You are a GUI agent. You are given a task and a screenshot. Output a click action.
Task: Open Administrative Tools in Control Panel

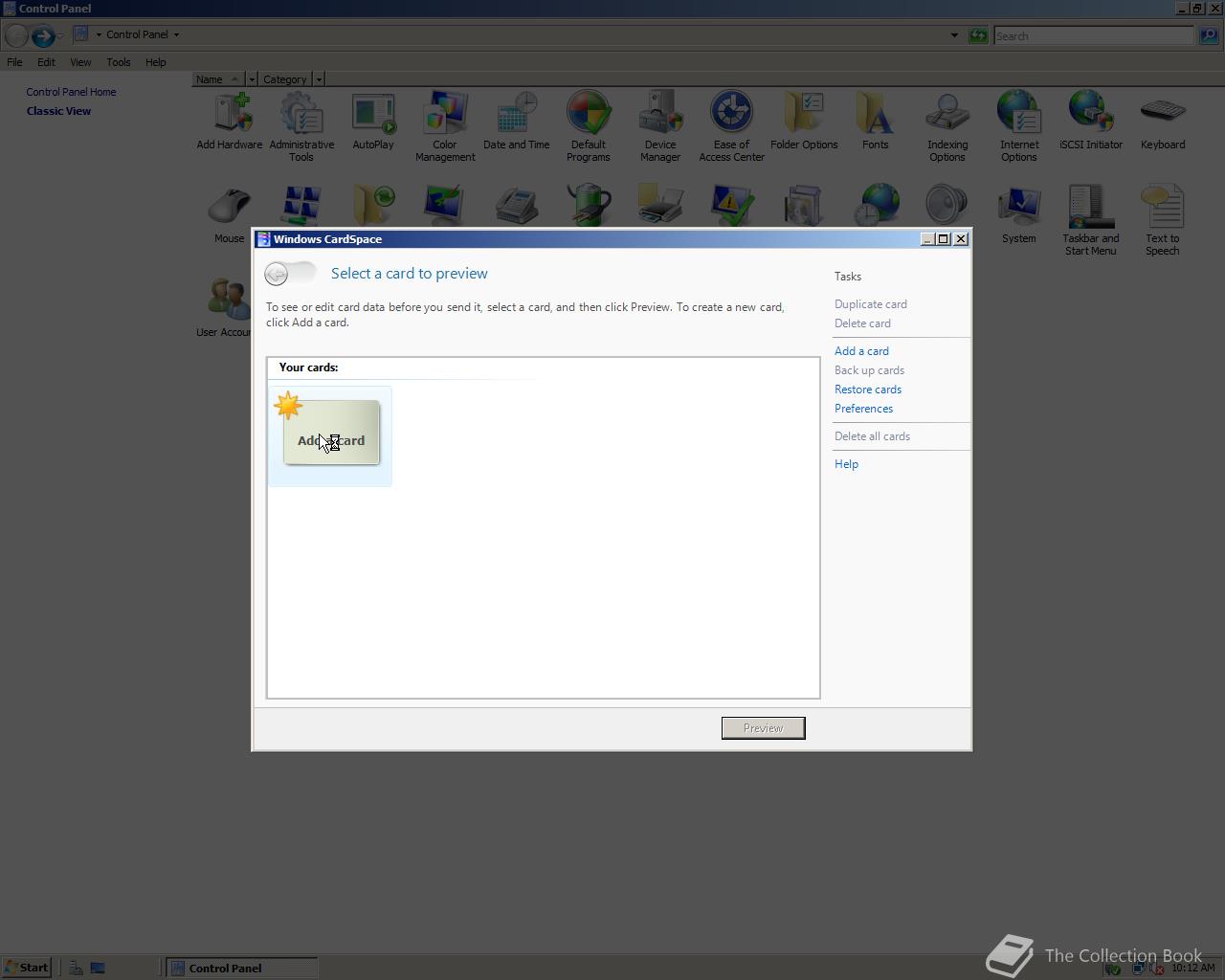pyautogui.click(x=301, y=127)
